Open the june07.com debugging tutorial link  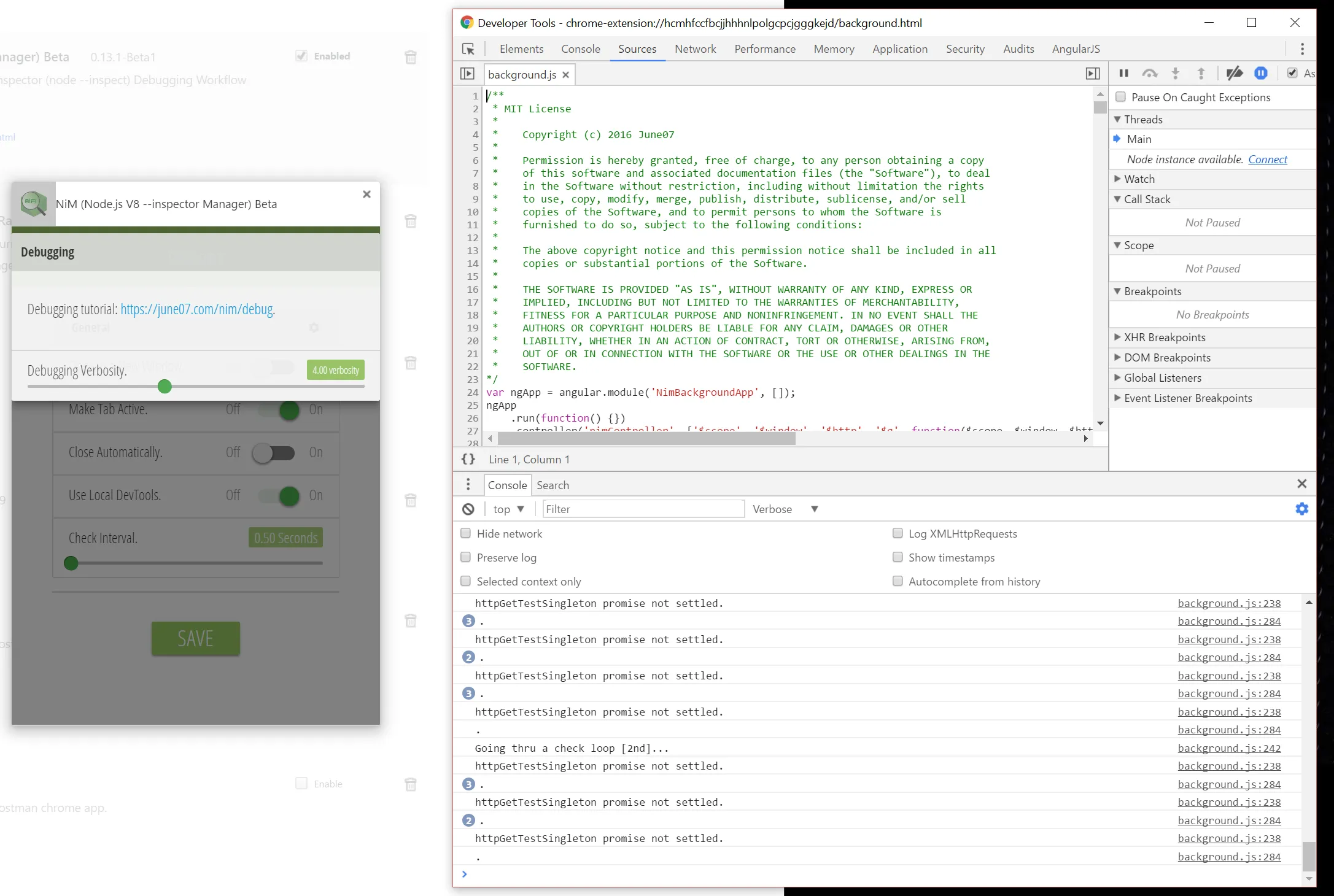[196, 309]
